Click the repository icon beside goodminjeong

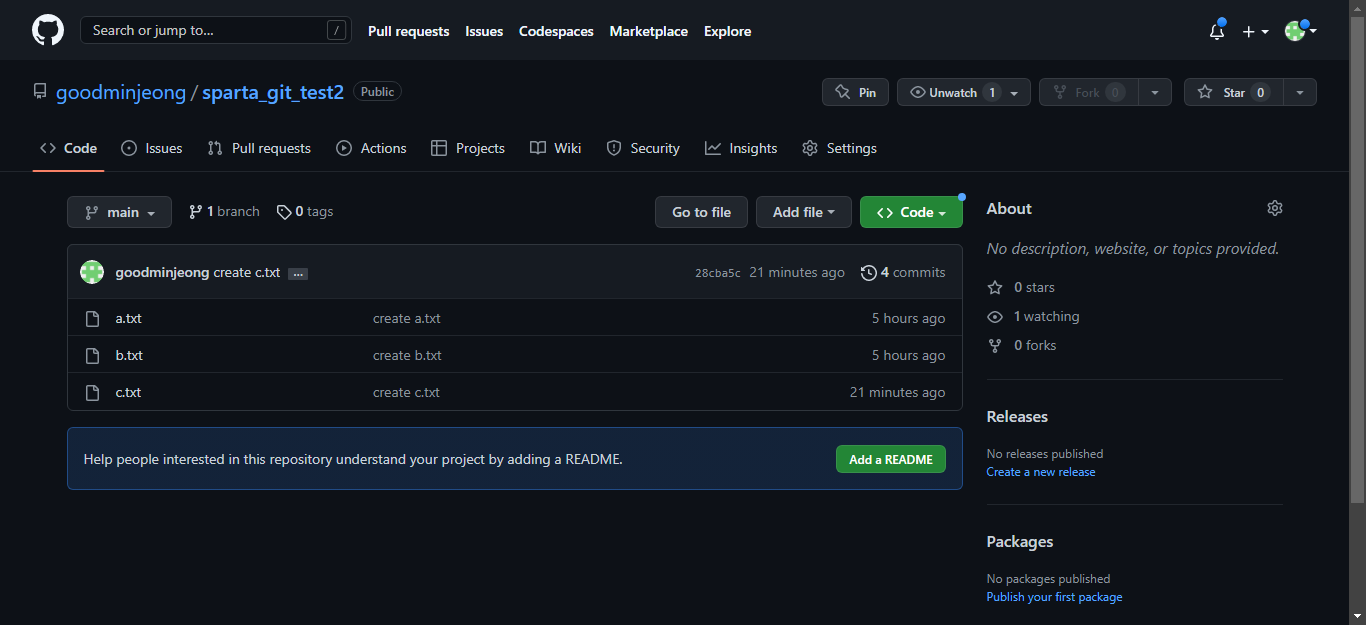(40, 92)
